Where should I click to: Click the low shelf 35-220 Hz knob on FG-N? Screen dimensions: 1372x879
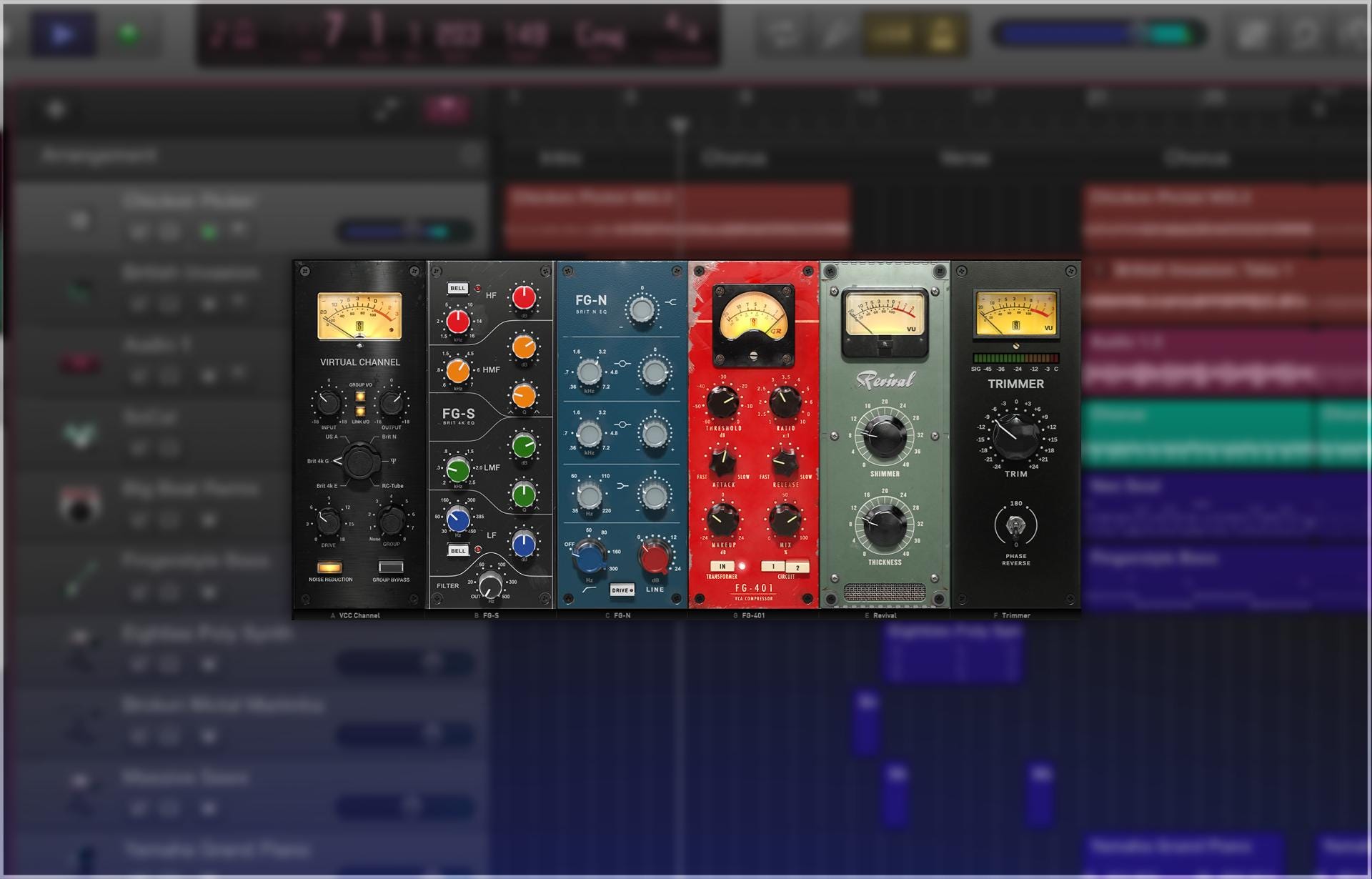click(590, 495)
